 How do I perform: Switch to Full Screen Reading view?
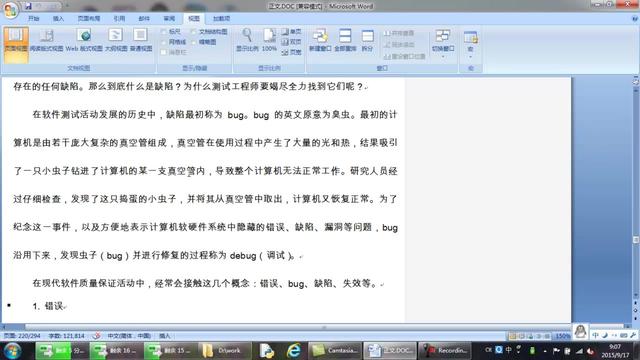click(47, 41)
